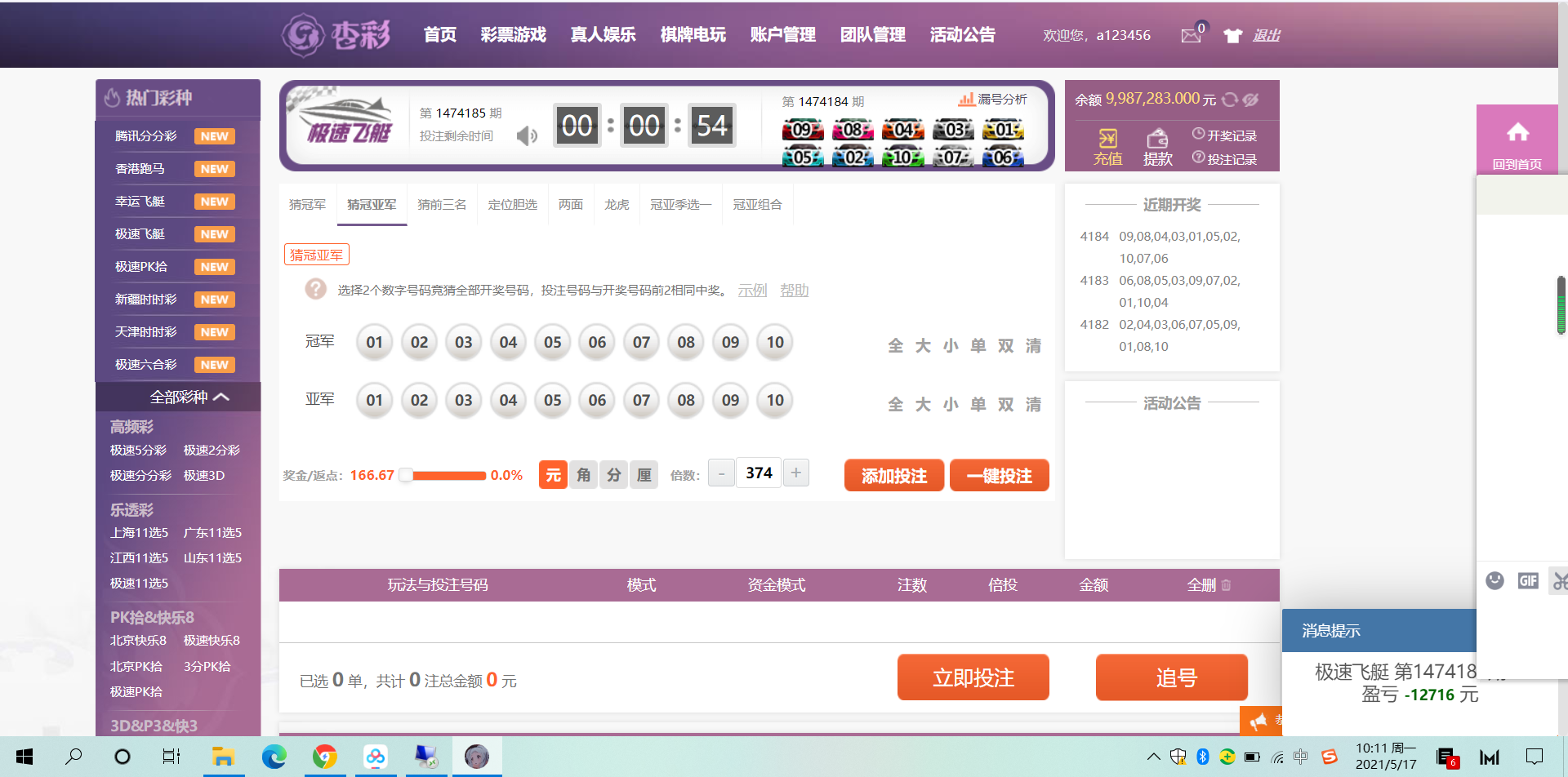Image resolution: width=1568 pixels, height=777 pixels.
Task: Click the trash icon next to 全删
Action: (x=1227, y=585)
